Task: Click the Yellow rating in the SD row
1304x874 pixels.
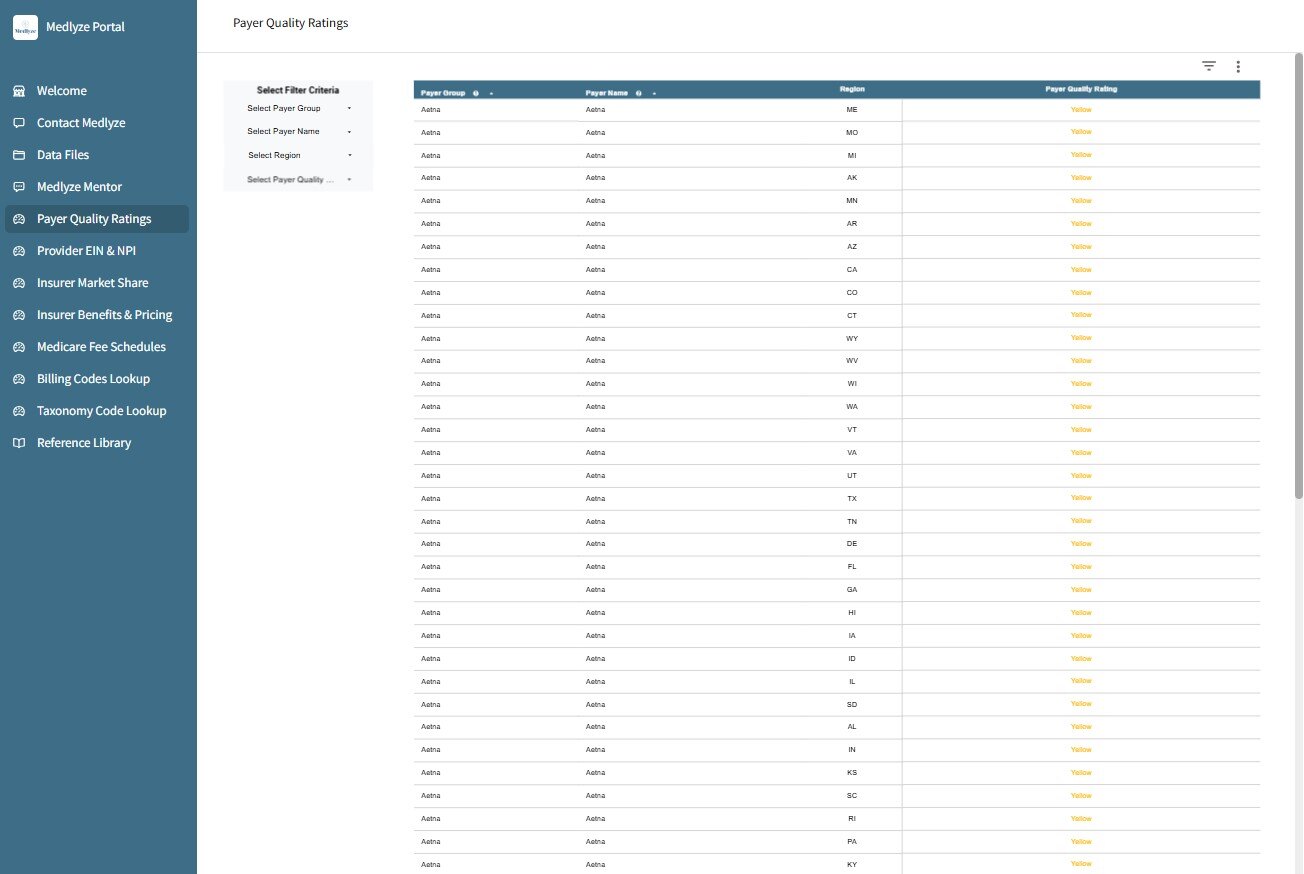Action: tap(1081, 704)
